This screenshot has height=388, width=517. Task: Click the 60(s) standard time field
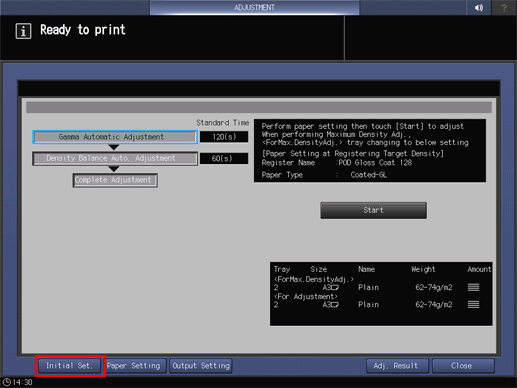224,158
